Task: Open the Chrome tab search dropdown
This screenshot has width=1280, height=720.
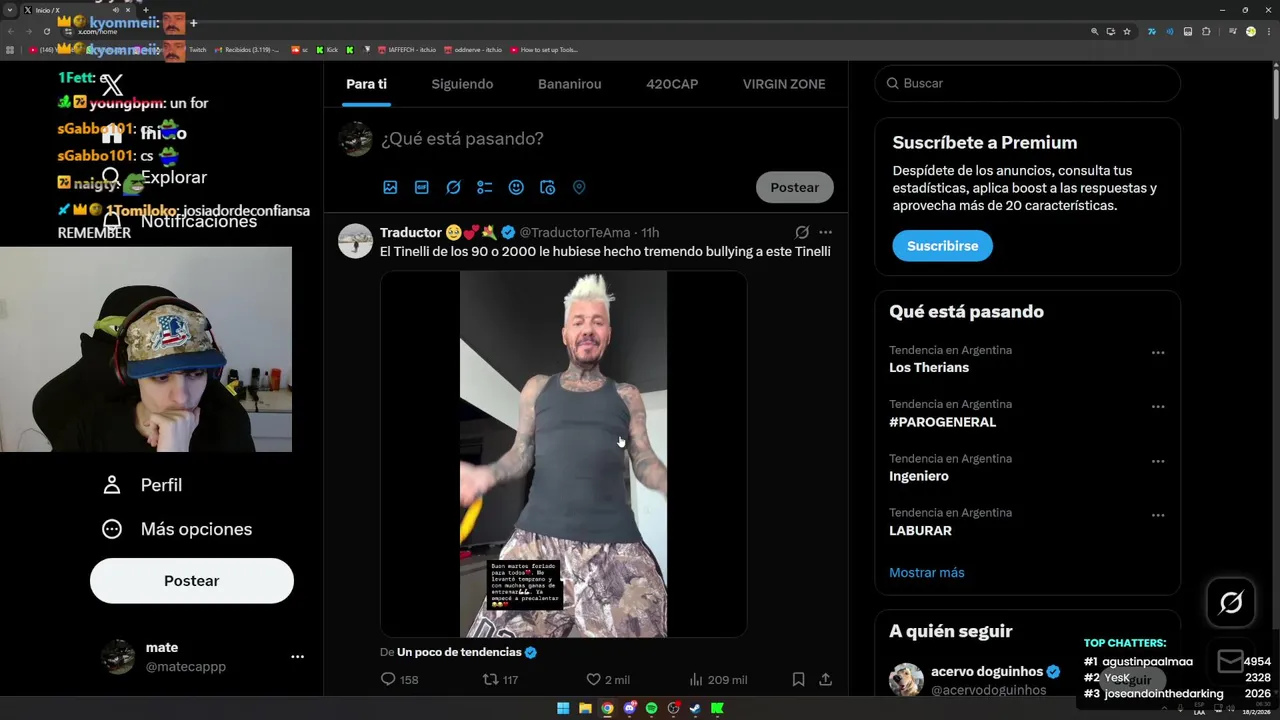Action: [9, 10]
